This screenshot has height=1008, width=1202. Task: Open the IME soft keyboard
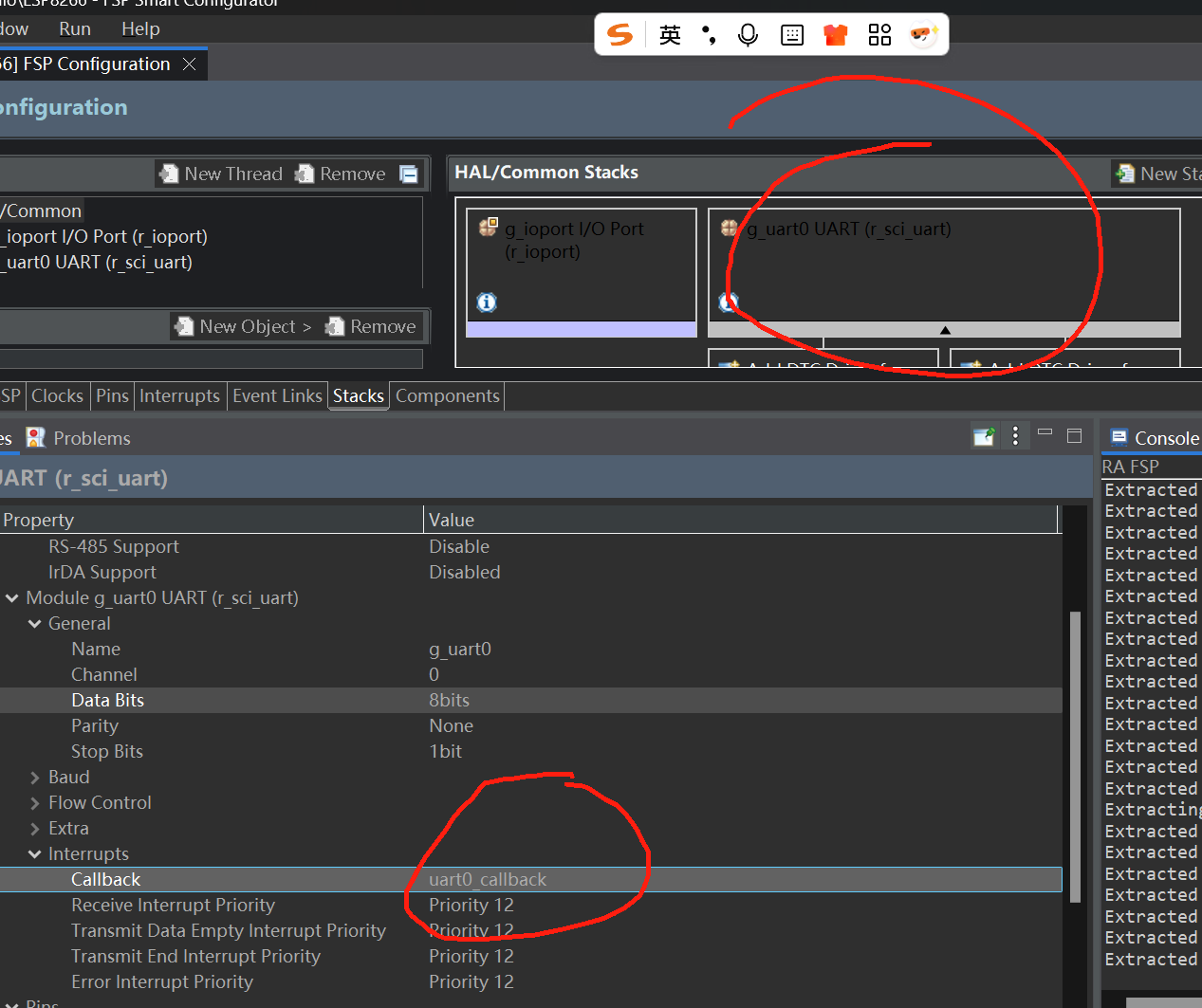[x=792, y=36]
